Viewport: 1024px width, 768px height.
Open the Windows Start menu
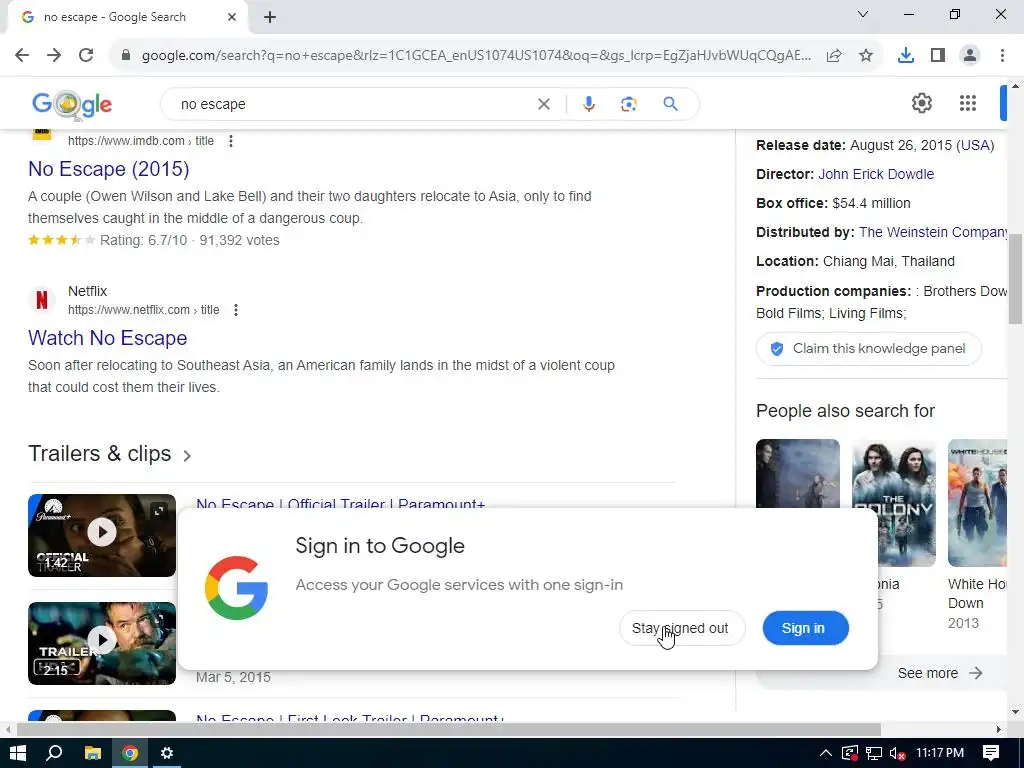(x=18, y=753)
